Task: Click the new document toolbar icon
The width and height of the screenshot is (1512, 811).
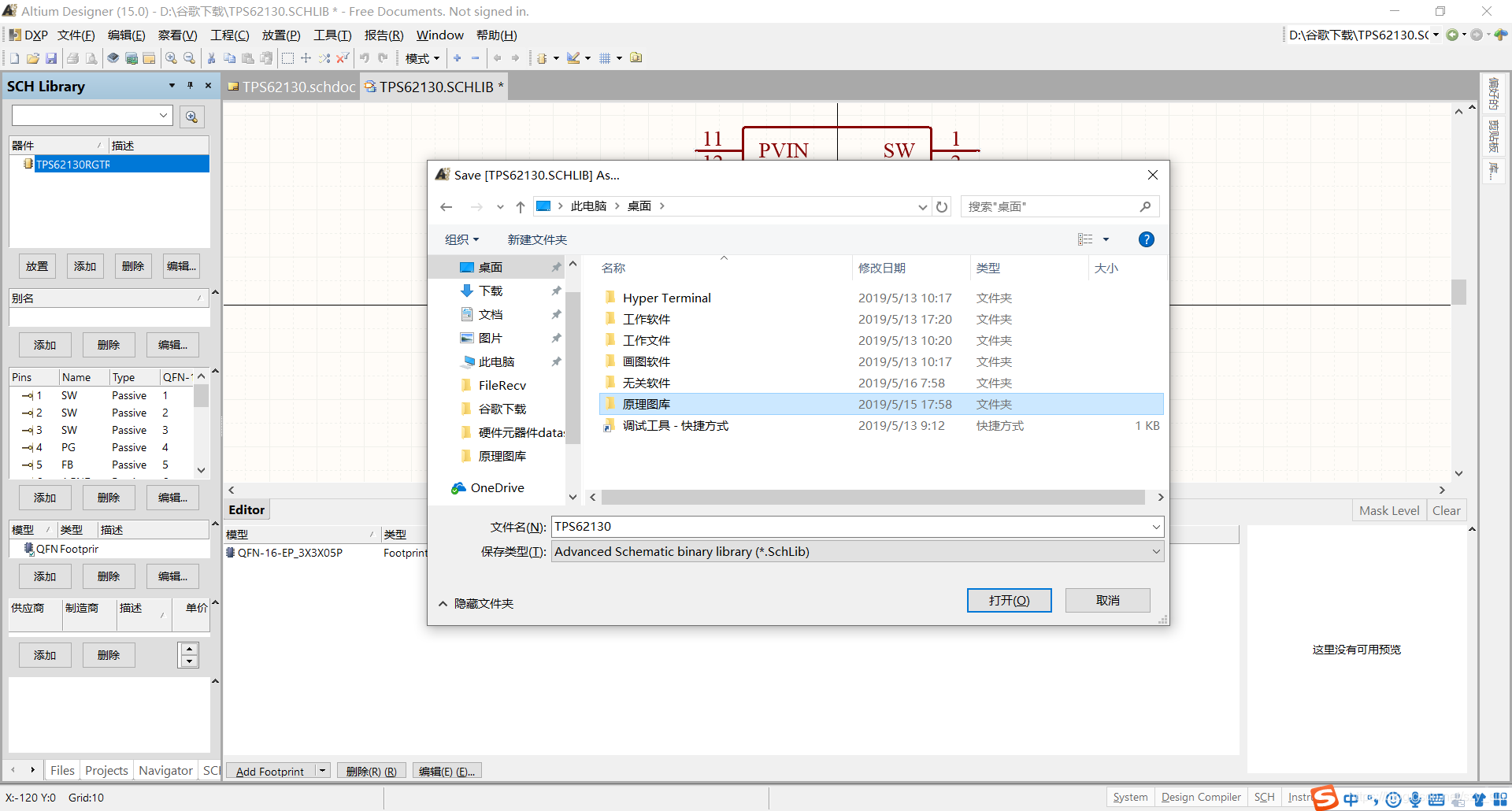Action: coord(15,58)
